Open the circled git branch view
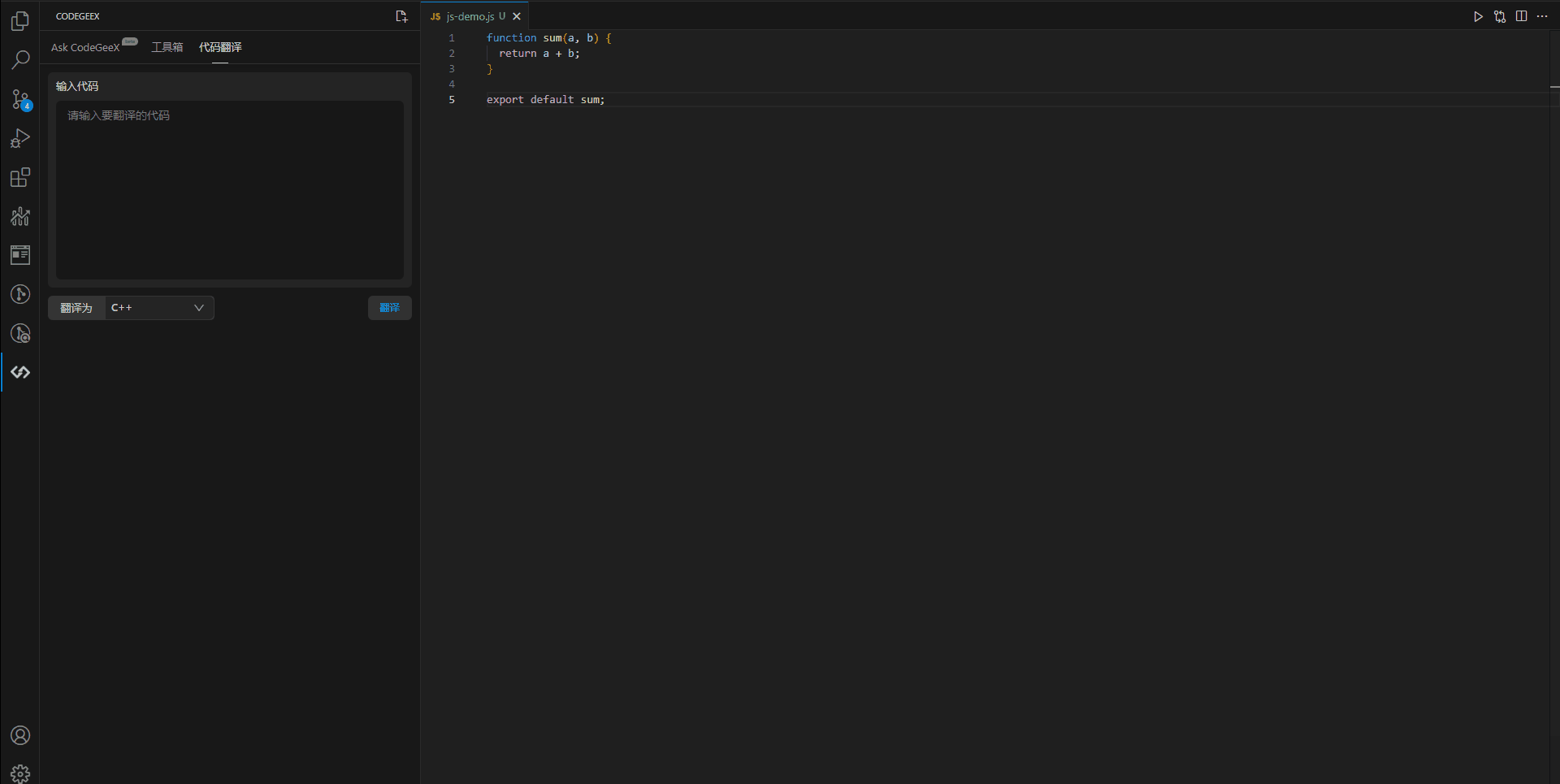1560x784 pixels. click(x=20, y=294)
